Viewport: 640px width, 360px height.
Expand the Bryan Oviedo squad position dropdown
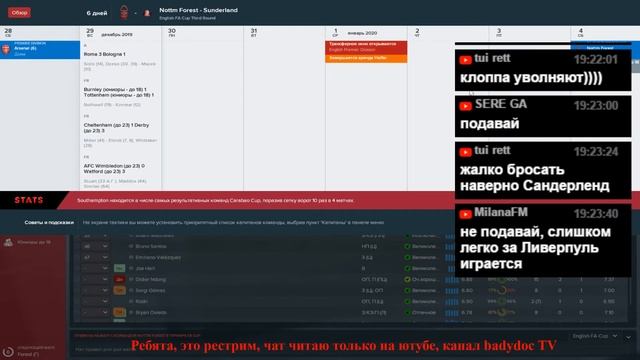(x=105, y=313)
